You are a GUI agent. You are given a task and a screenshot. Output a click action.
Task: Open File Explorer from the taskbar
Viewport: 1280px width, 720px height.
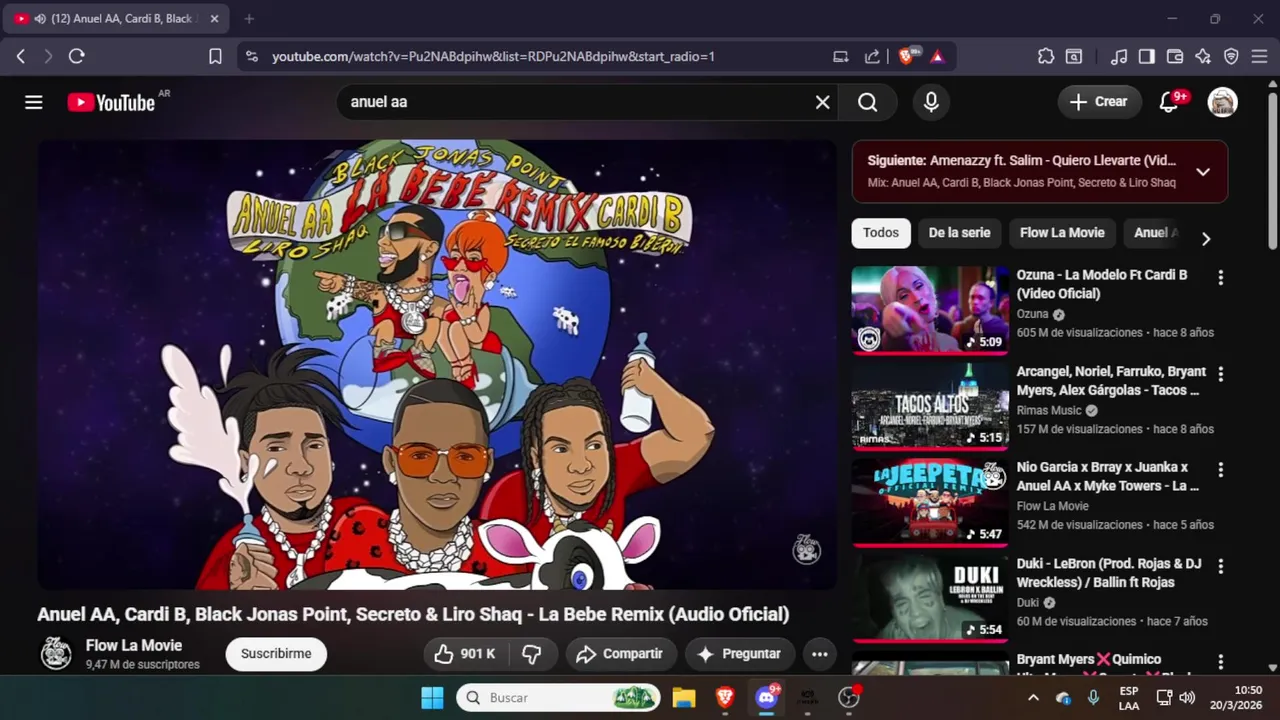click(684, 698)
